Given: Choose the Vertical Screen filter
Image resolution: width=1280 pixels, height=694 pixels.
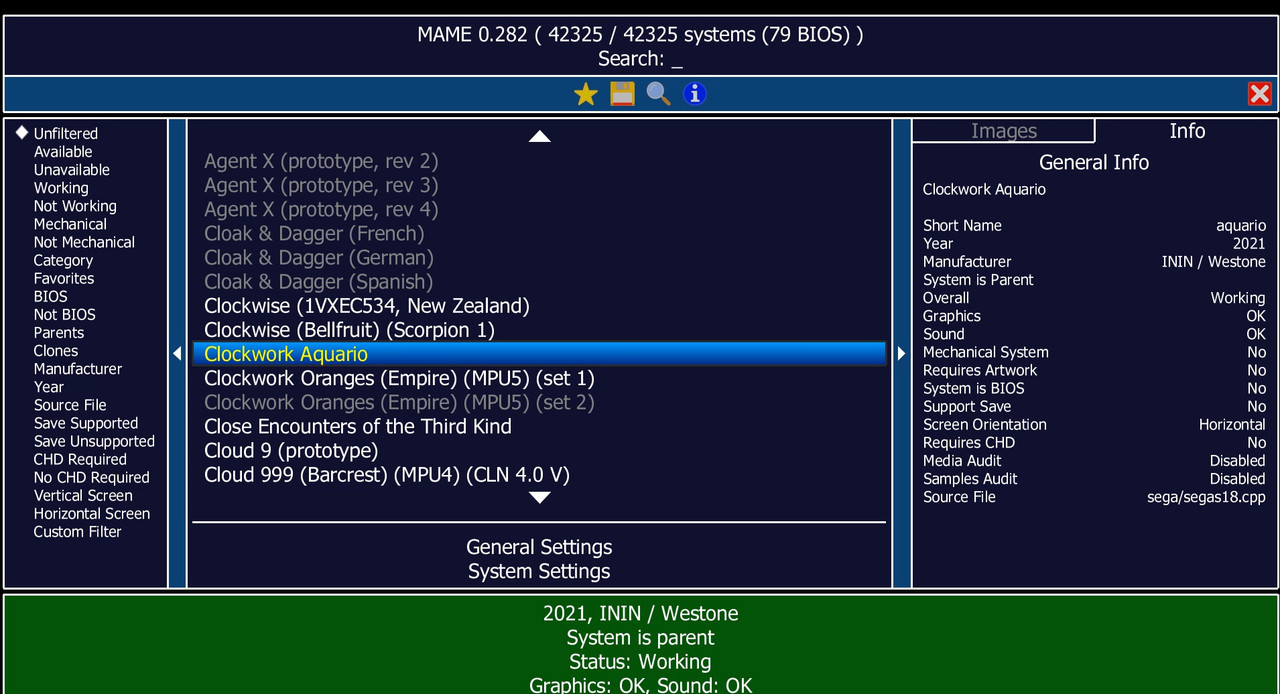Looking at the screenshot, I should tap(83, 495).
